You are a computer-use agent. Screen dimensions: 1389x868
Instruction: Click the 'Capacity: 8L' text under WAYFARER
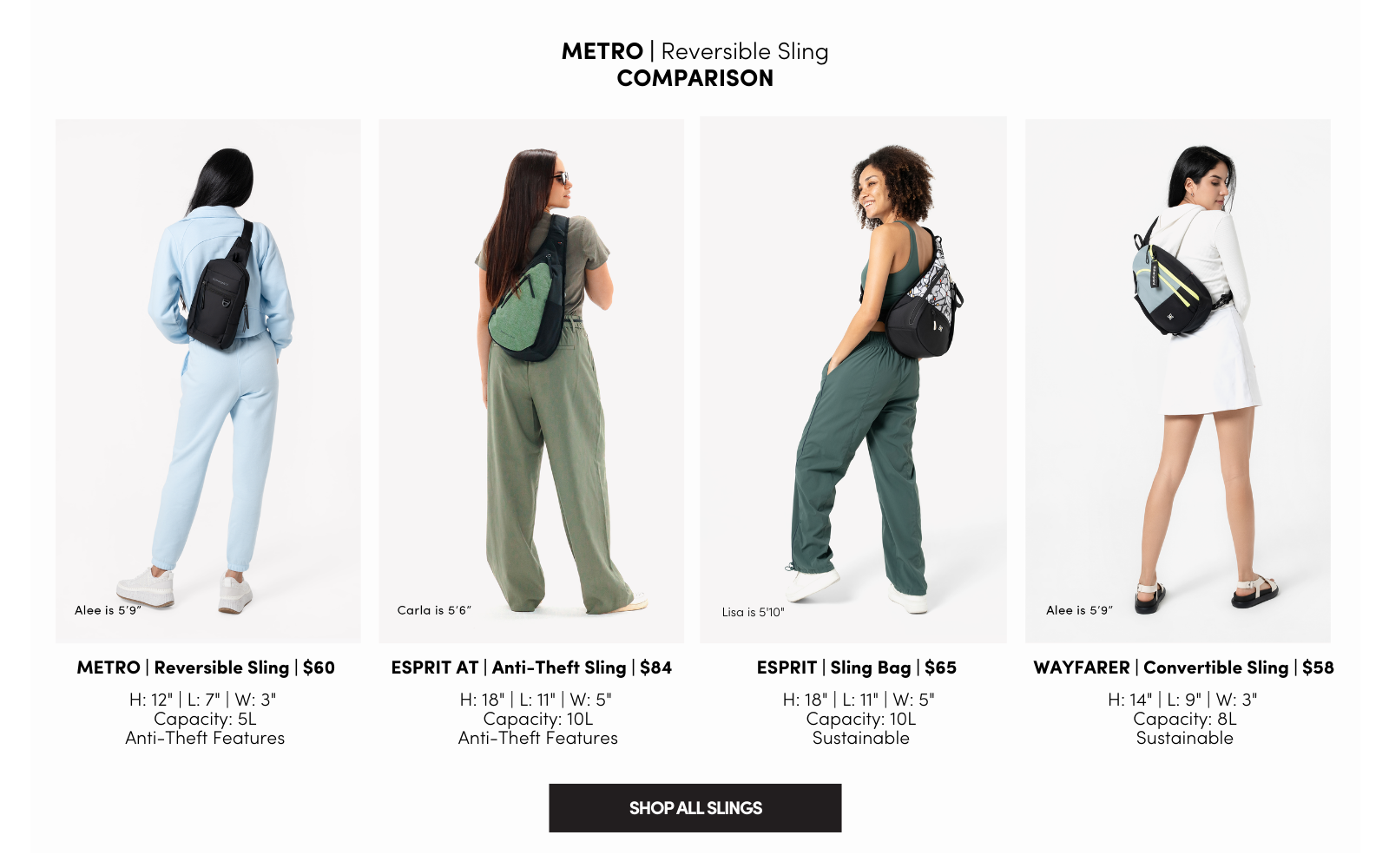pyautogui.click(x=1185, y=719)
